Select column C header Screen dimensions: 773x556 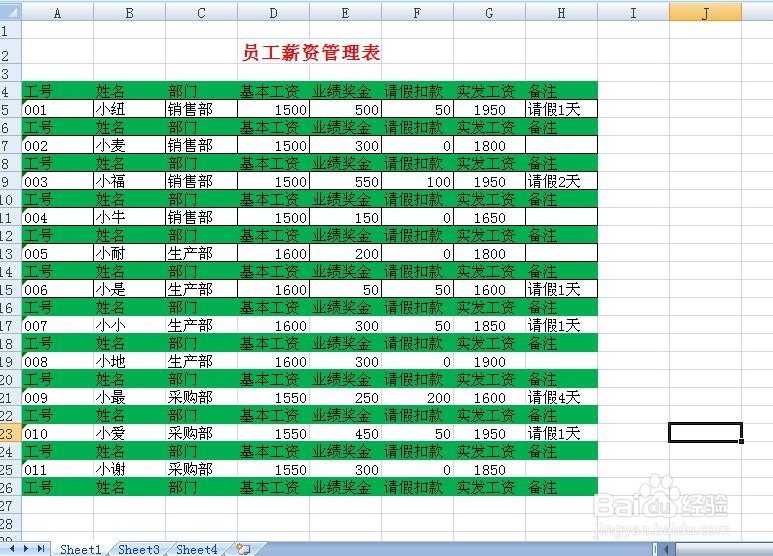pyautogui.click(x=201, y=13)
